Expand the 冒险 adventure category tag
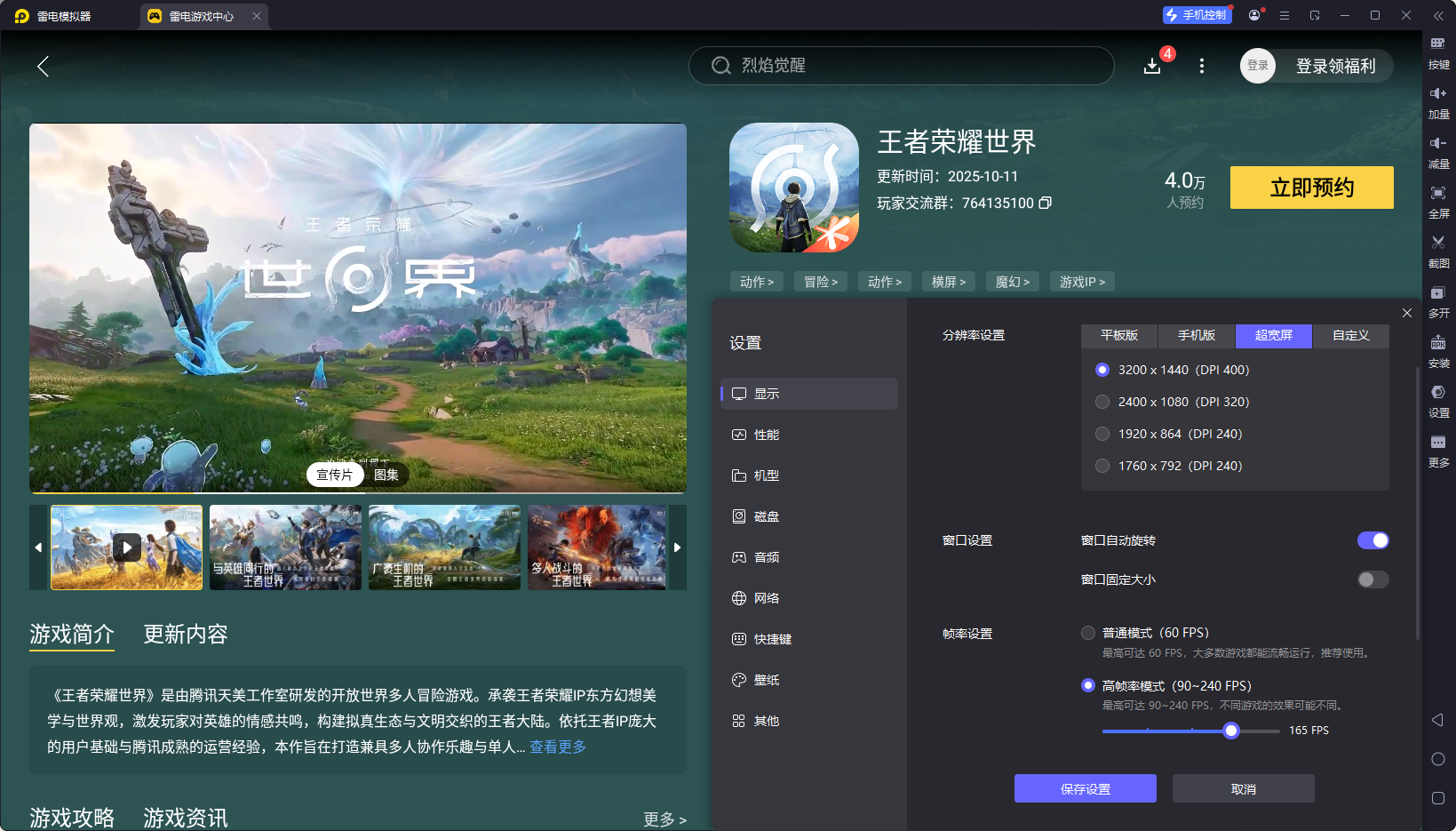1456x831 pixels. click(x=820, y=281)
